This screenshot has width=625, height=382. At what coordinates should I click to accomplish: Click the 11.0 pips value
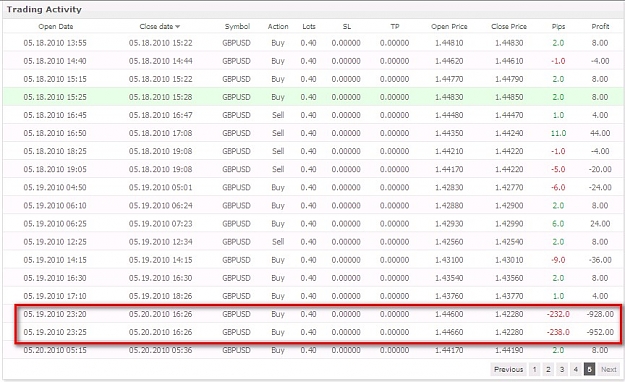pos(558,133)
